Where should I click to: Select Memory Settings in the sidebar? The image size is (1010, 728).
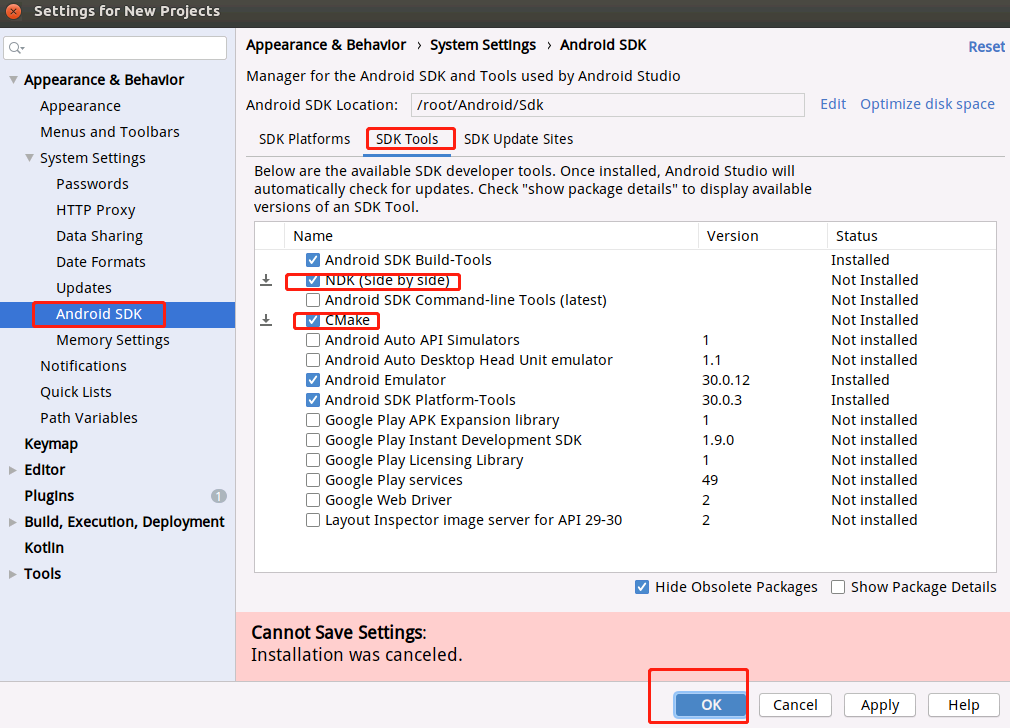pyautogui.click(x=111, y=339)
